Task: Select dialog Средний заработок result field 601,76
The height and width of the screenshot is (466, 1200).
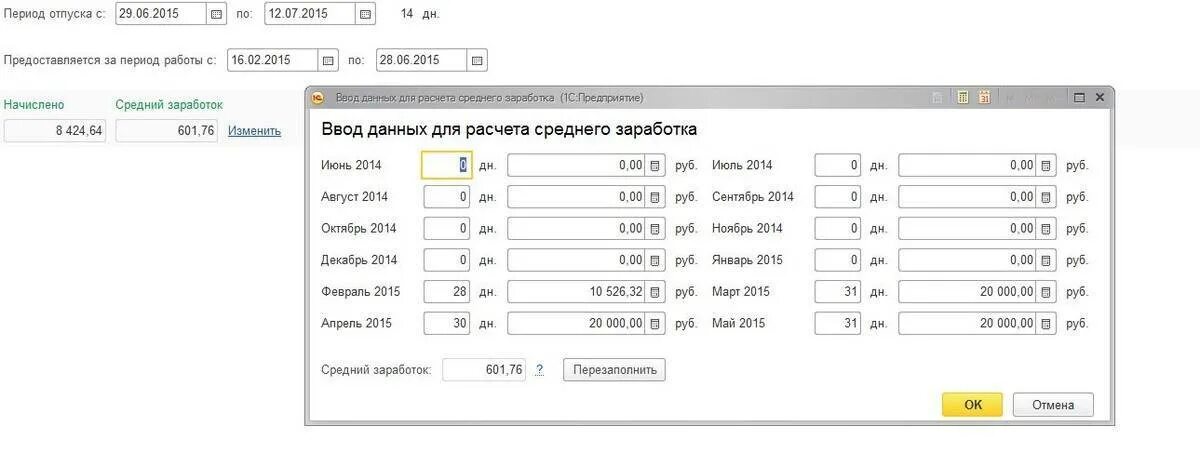Action: (484, 370)
